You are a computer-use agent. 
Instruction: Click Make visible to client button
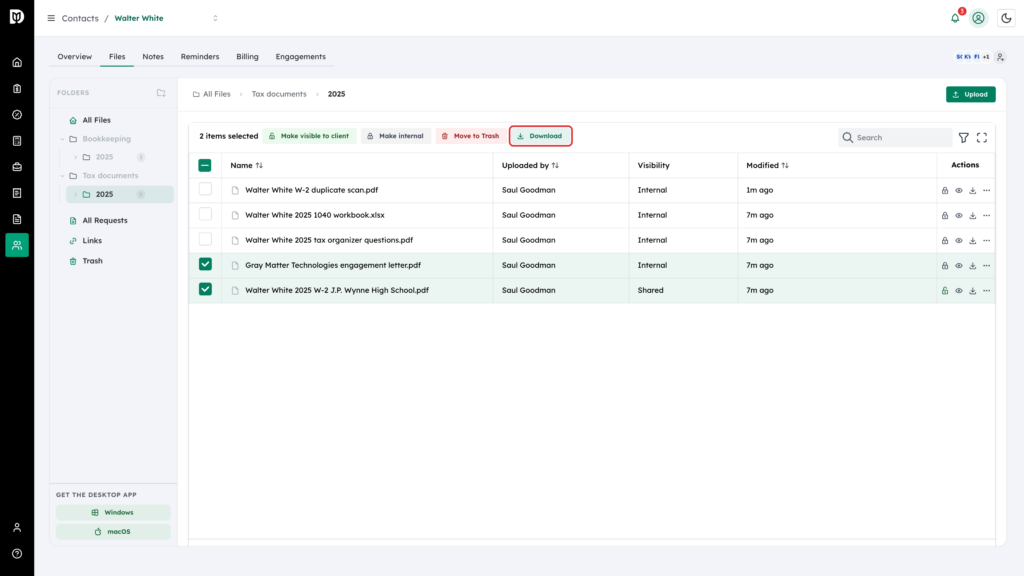[x=310, y=136]
